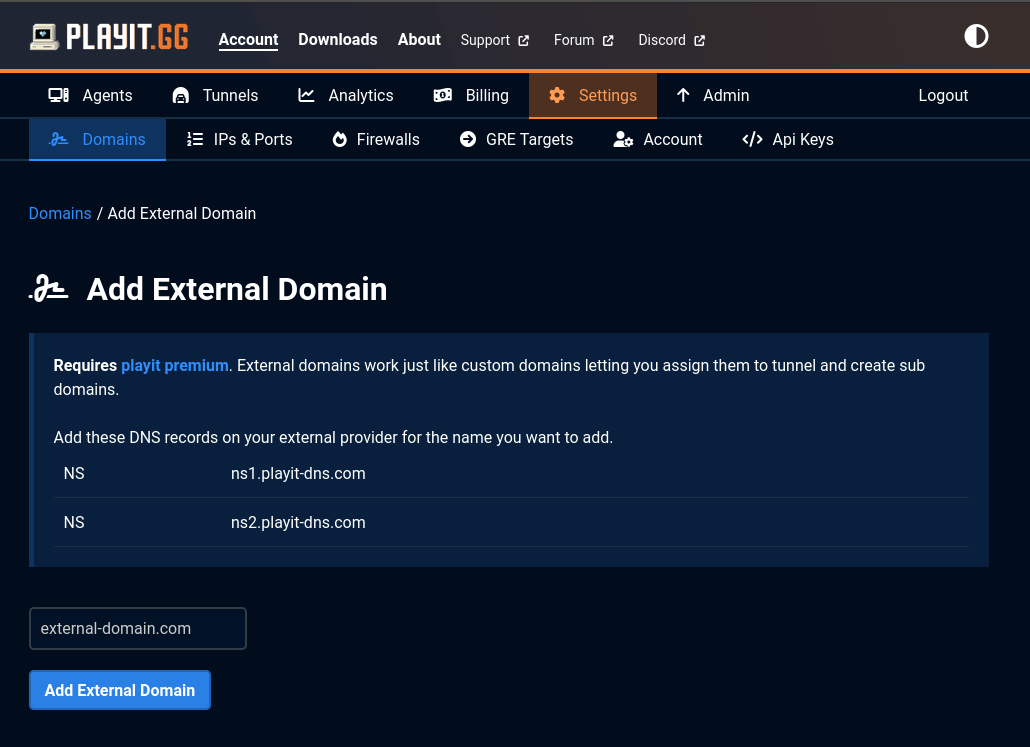Switch to the Domains tab
This screenshot has height=747, width=1030.
[97, 139]
